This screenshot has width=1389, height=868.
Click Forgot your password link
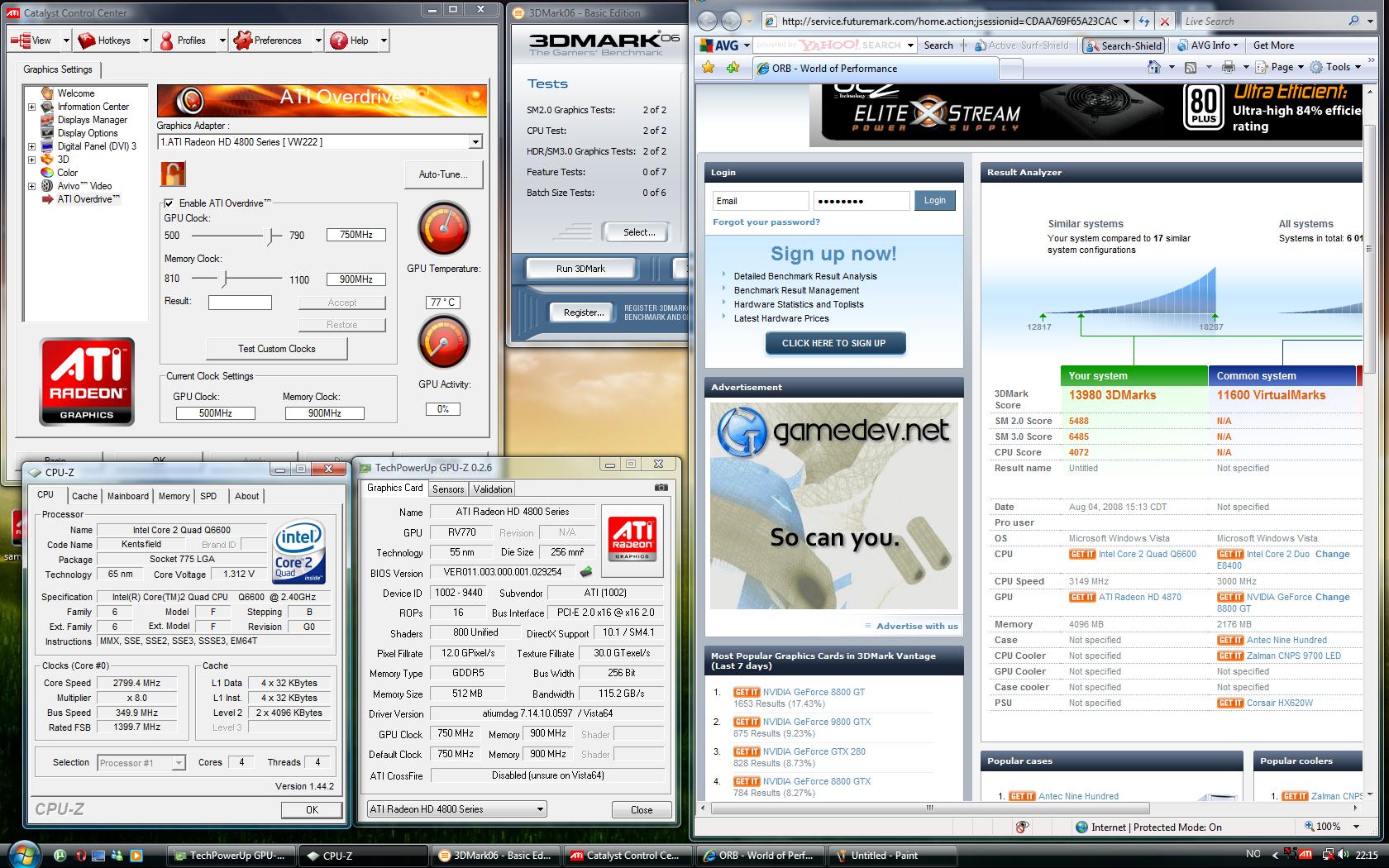[x=766, y=222]
